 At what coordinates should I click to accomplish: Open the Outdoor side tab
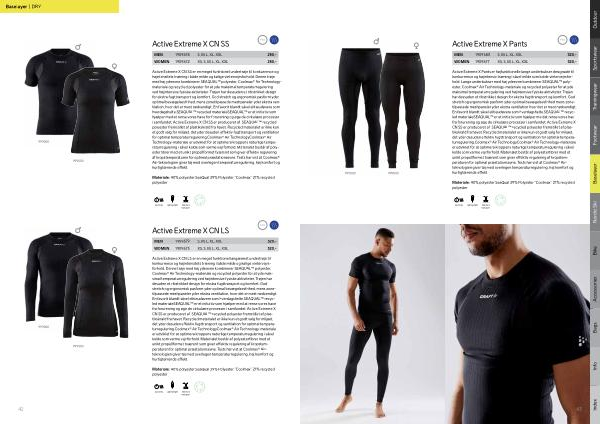595,19
